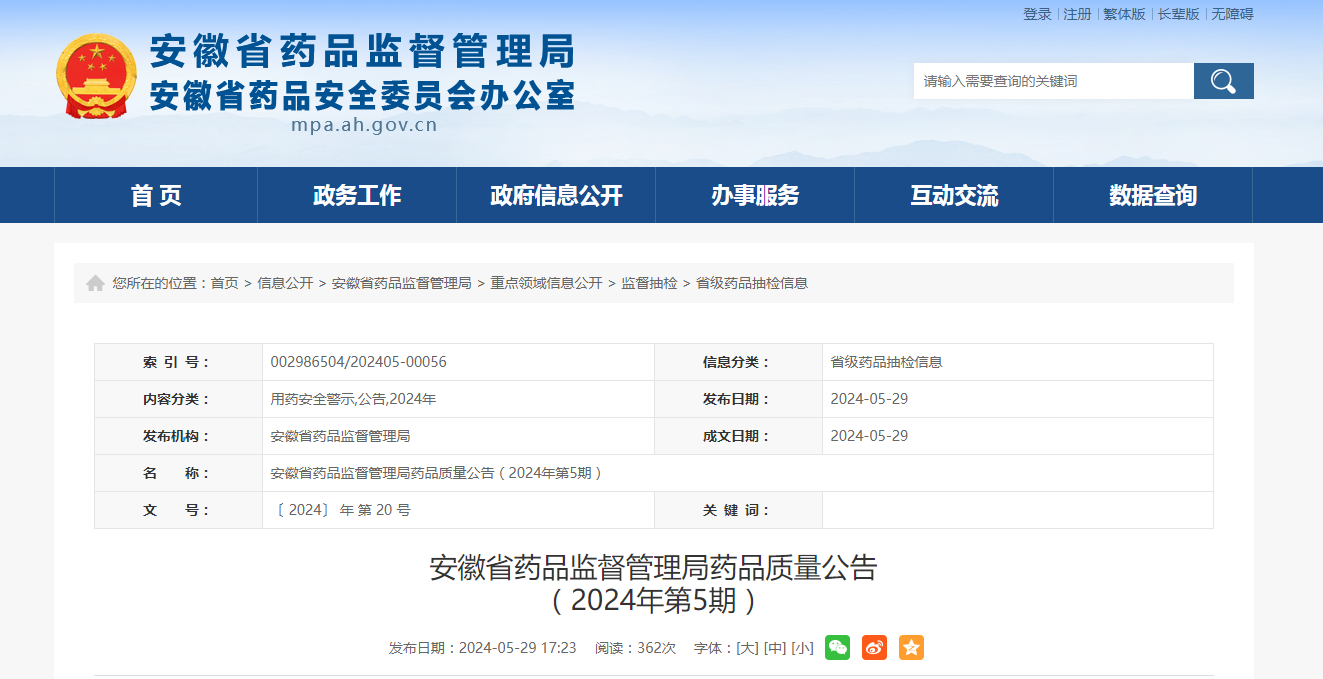Screen dimensions: 1323x679
Task: Open 数据查询 navigation item
Action: [x=1153, y=195]
